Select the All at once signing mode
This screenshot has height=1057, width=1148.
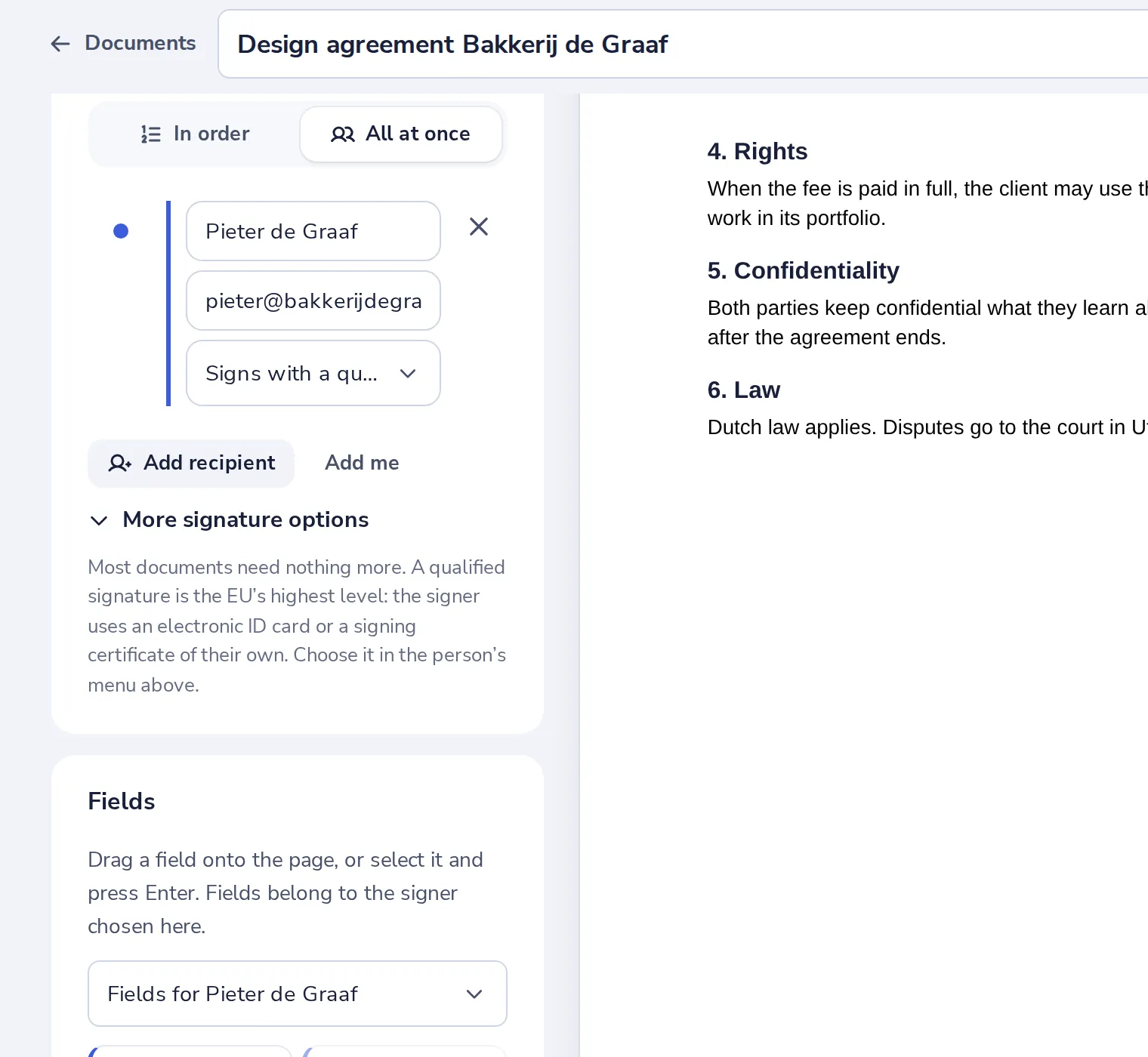(x=401, y=134)
